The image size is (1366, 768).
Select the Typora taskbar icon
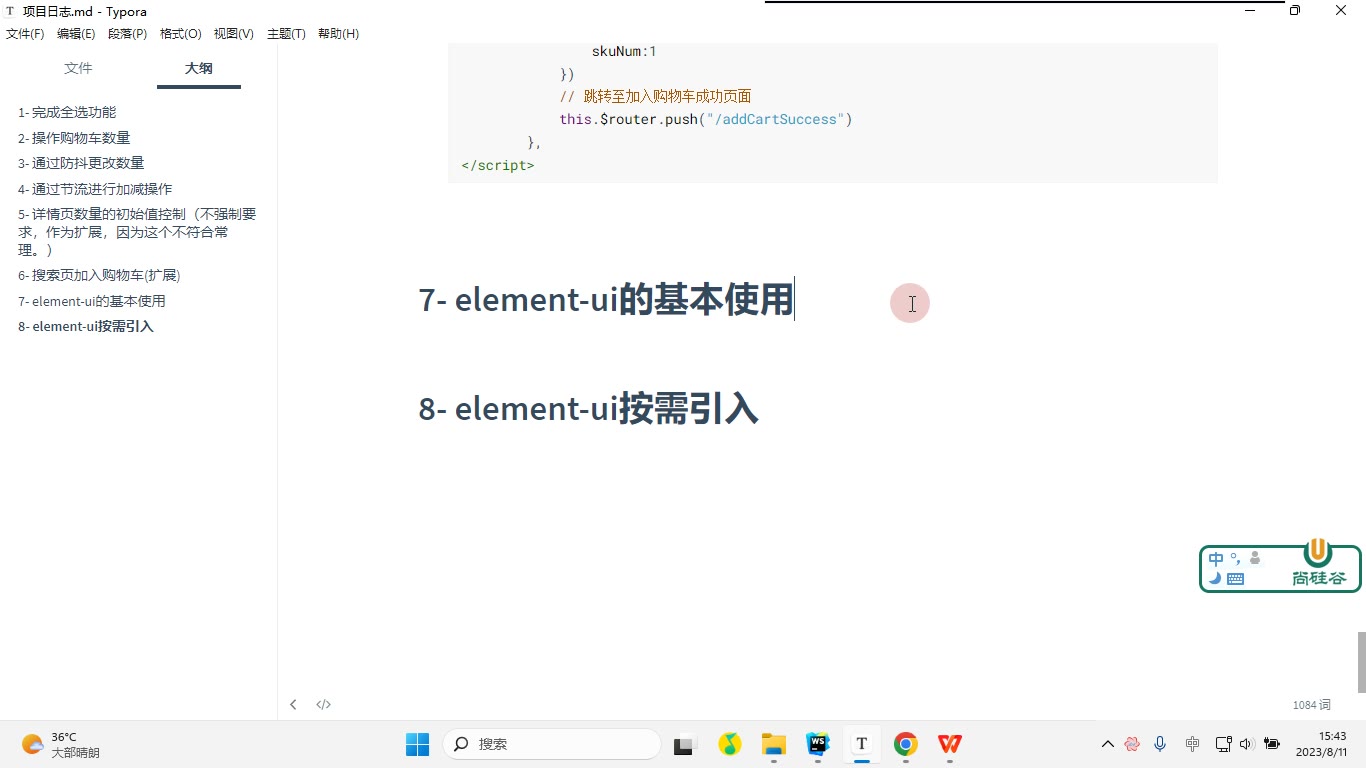(x=861, y=744)
